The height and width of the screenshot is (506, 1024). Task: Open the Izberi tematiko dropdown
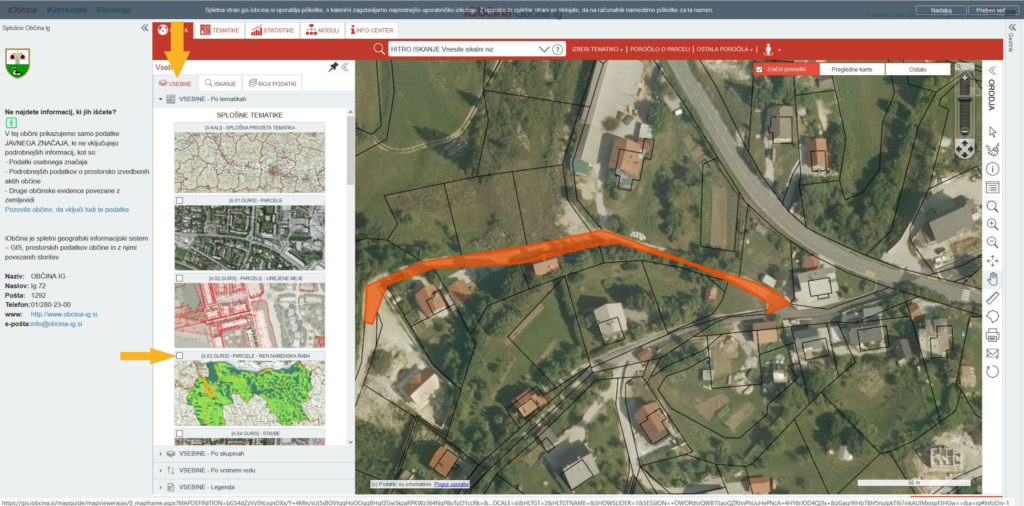pyautogui.click(x=597, y=48)
